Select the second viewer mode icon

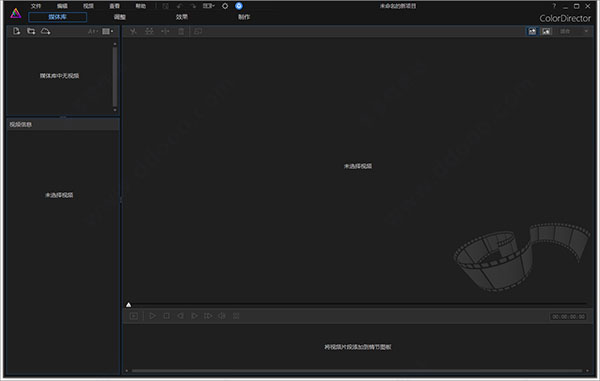(x=546, y=31)
